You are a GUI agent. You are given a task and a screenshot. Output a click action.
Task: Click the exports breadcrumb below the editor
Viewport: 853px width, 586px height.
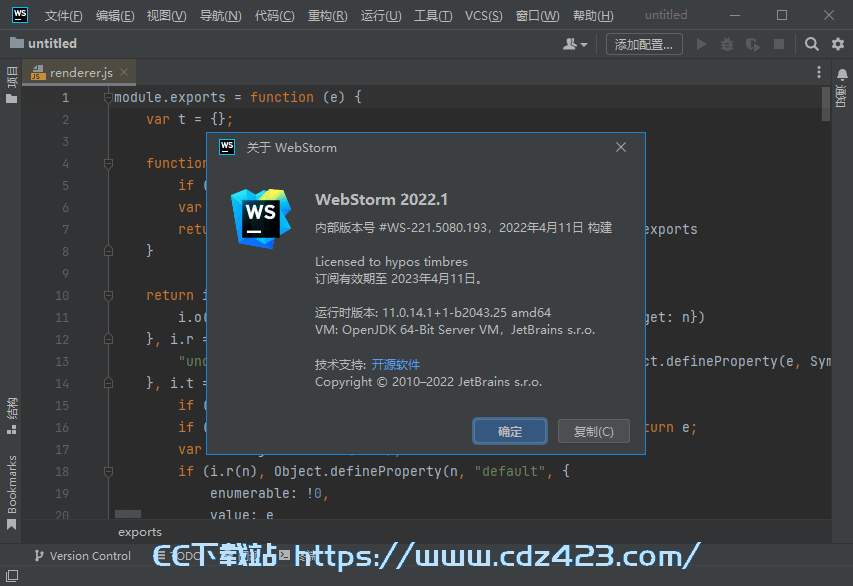coord(140,532)
